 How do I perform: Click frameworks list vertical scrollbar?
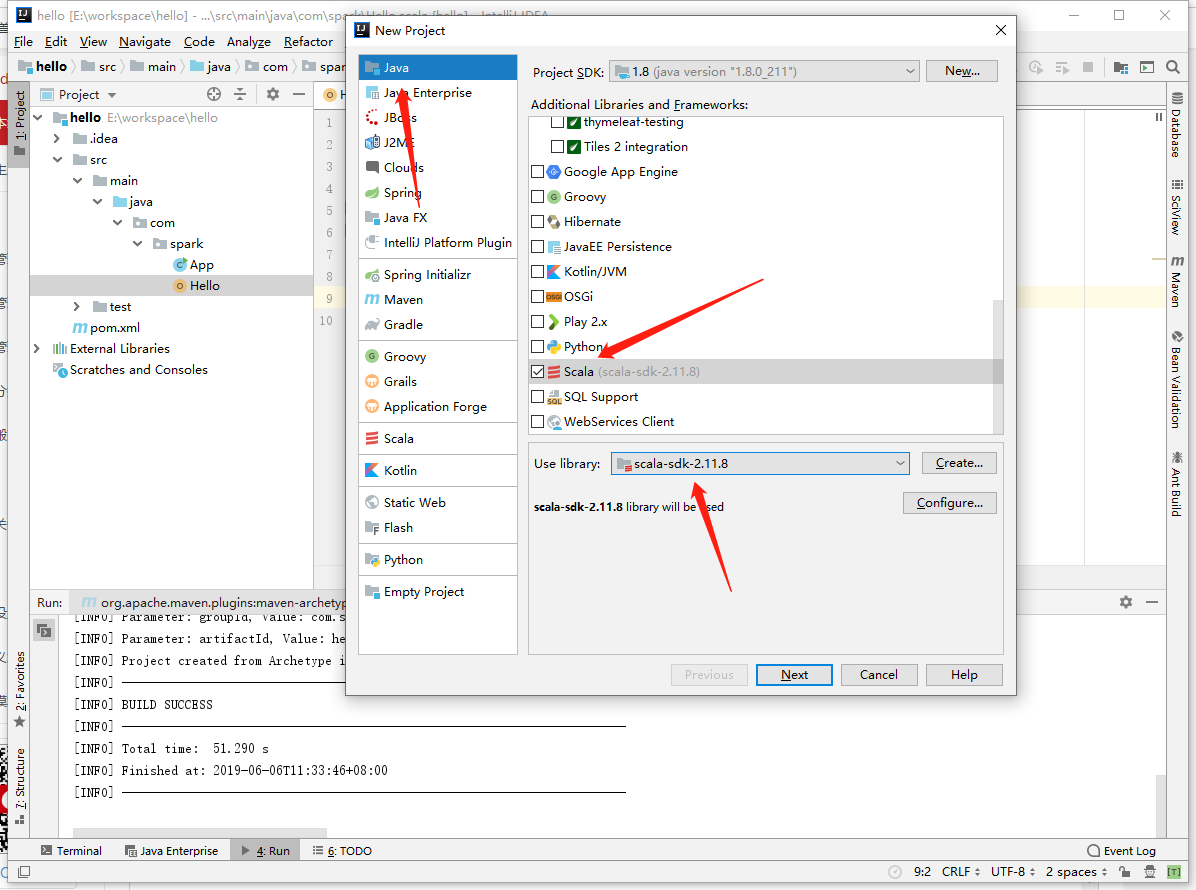[x=998, y=366]
